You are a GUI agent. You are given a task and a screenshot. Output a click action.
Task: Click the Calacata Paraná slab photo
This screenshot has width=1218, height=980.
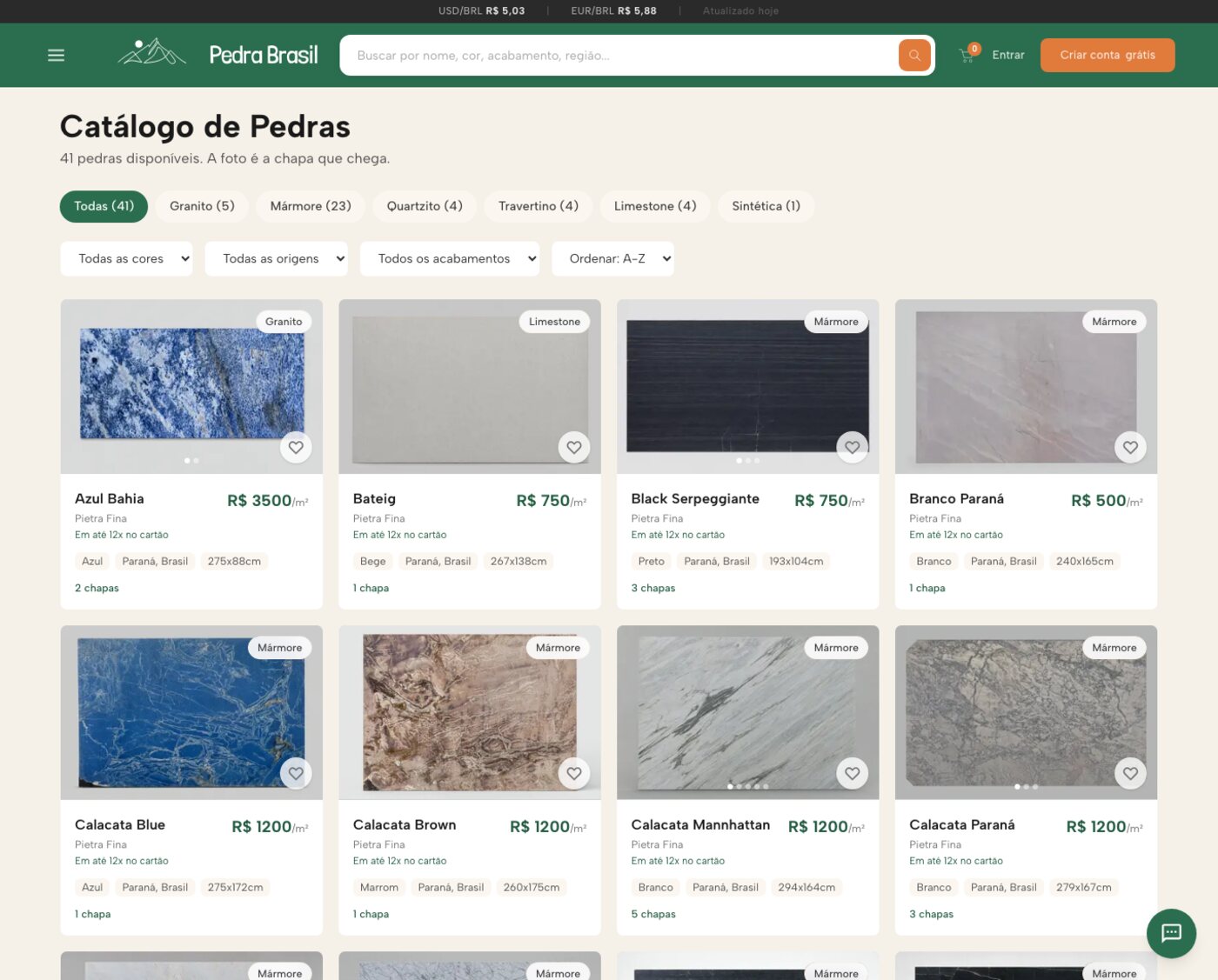[1027, 712]
